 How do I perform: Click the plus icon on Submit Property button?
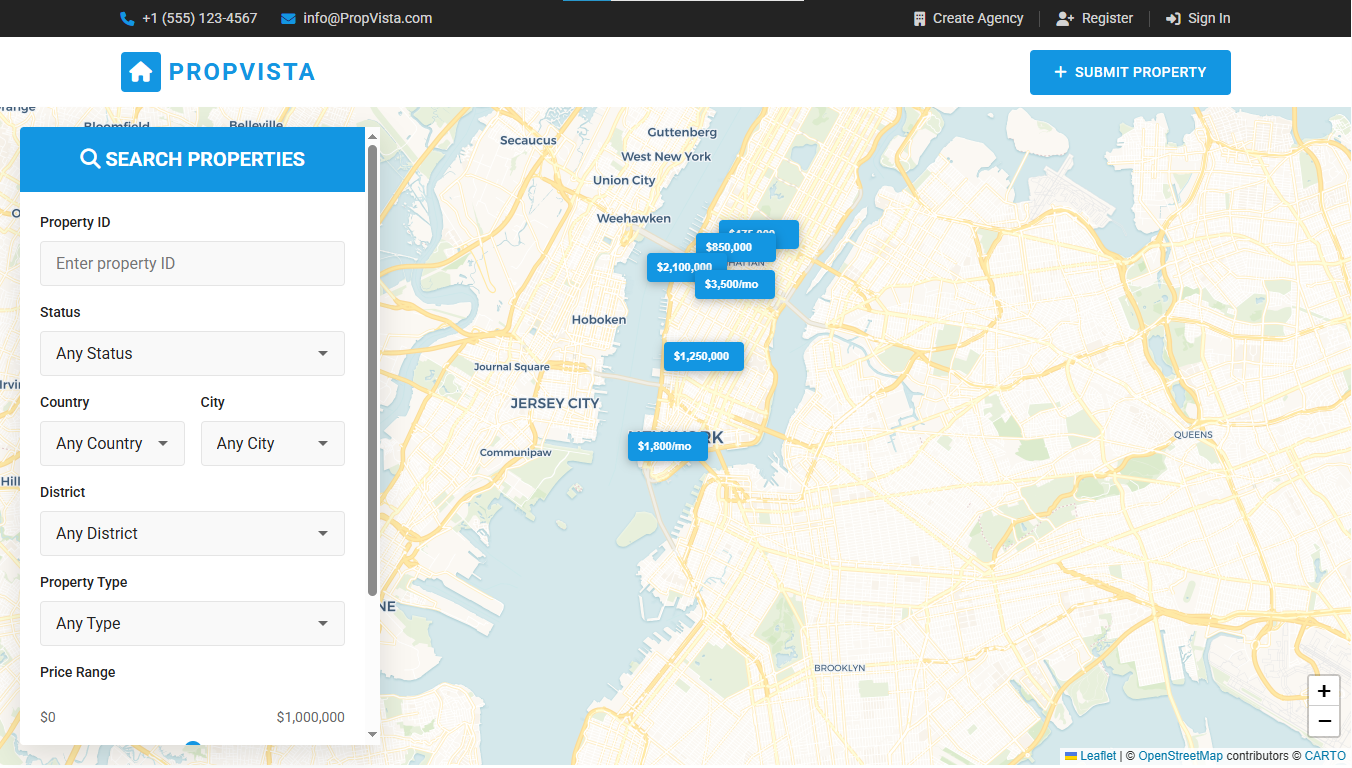(x=1059, y=72)
